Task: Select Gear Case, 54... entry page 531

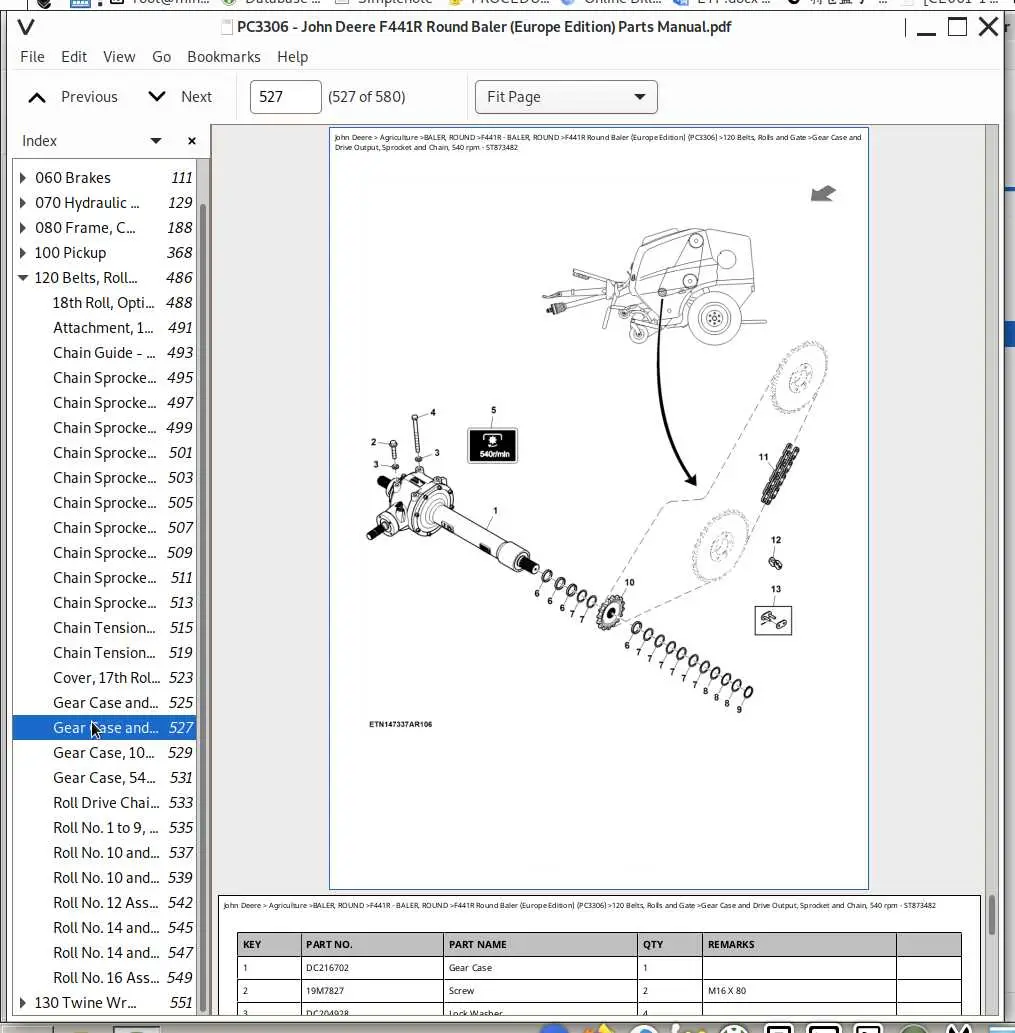Action: pyautogui.click(x=104, y=778)
